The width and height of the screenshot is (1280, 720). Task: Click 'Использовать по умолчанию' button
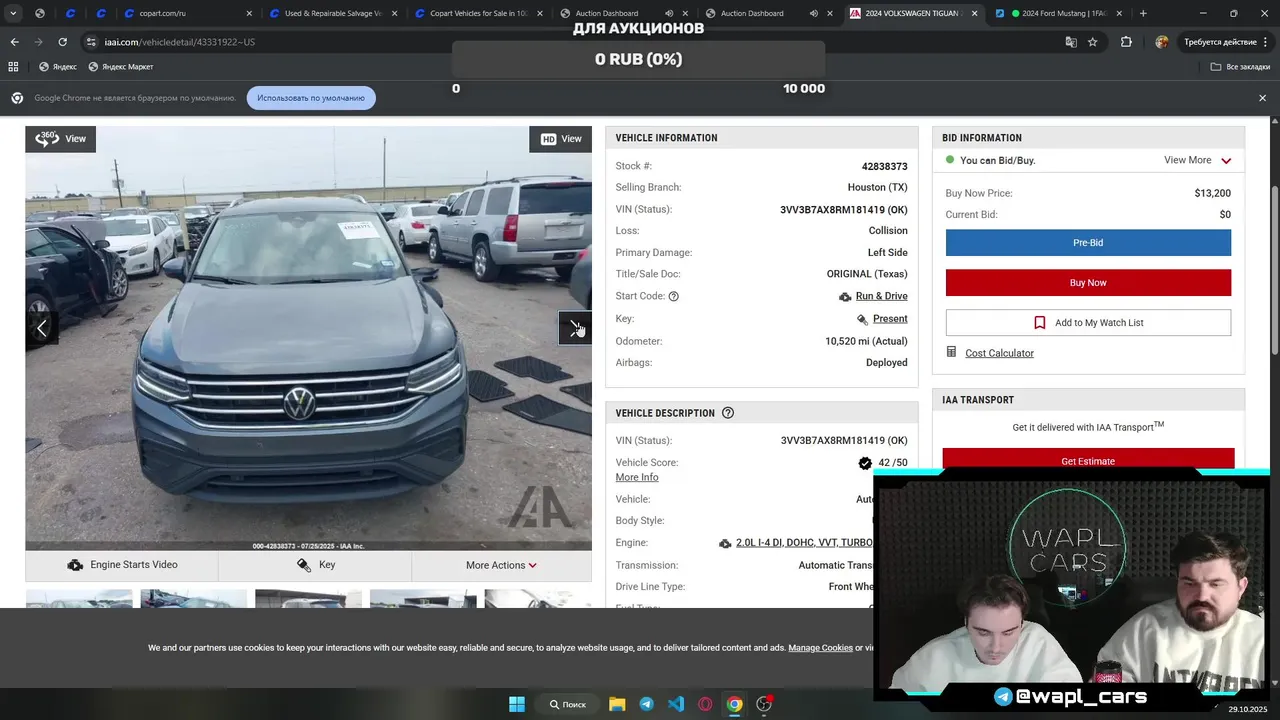pyautogui.click(x=311, y=98)
